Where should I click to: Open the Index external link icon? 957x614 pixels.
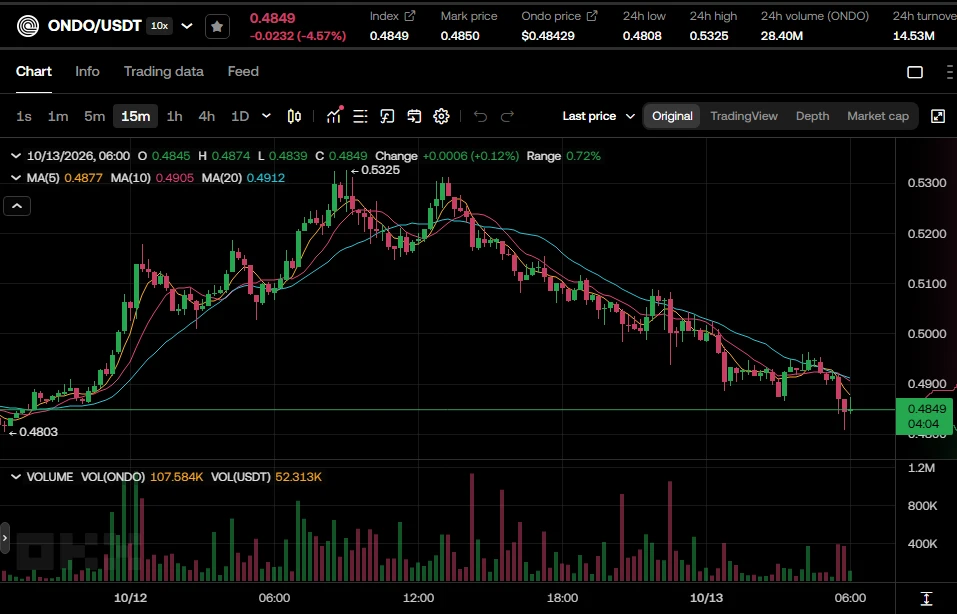[410, 16]
